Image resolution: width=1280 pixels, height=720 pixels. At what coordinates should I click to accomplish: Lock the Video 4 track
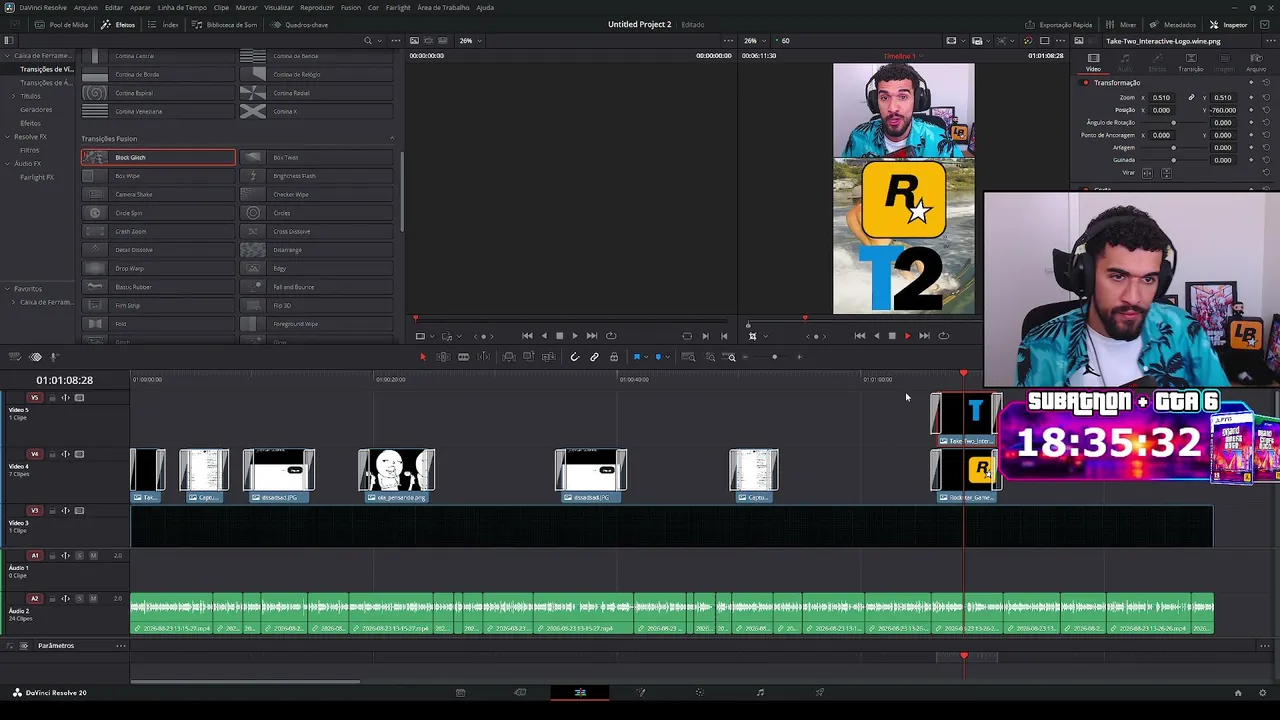52,454
